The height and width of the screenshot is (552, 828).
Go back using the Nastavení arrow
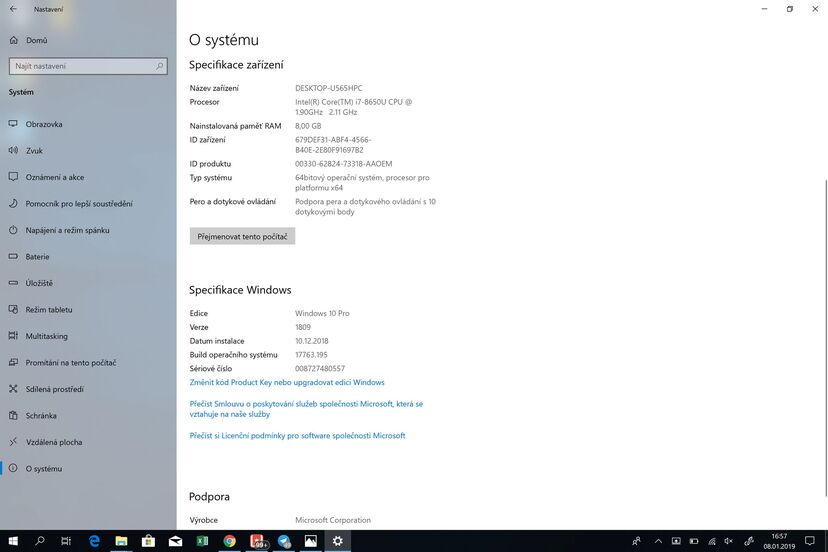click(13, 9)
